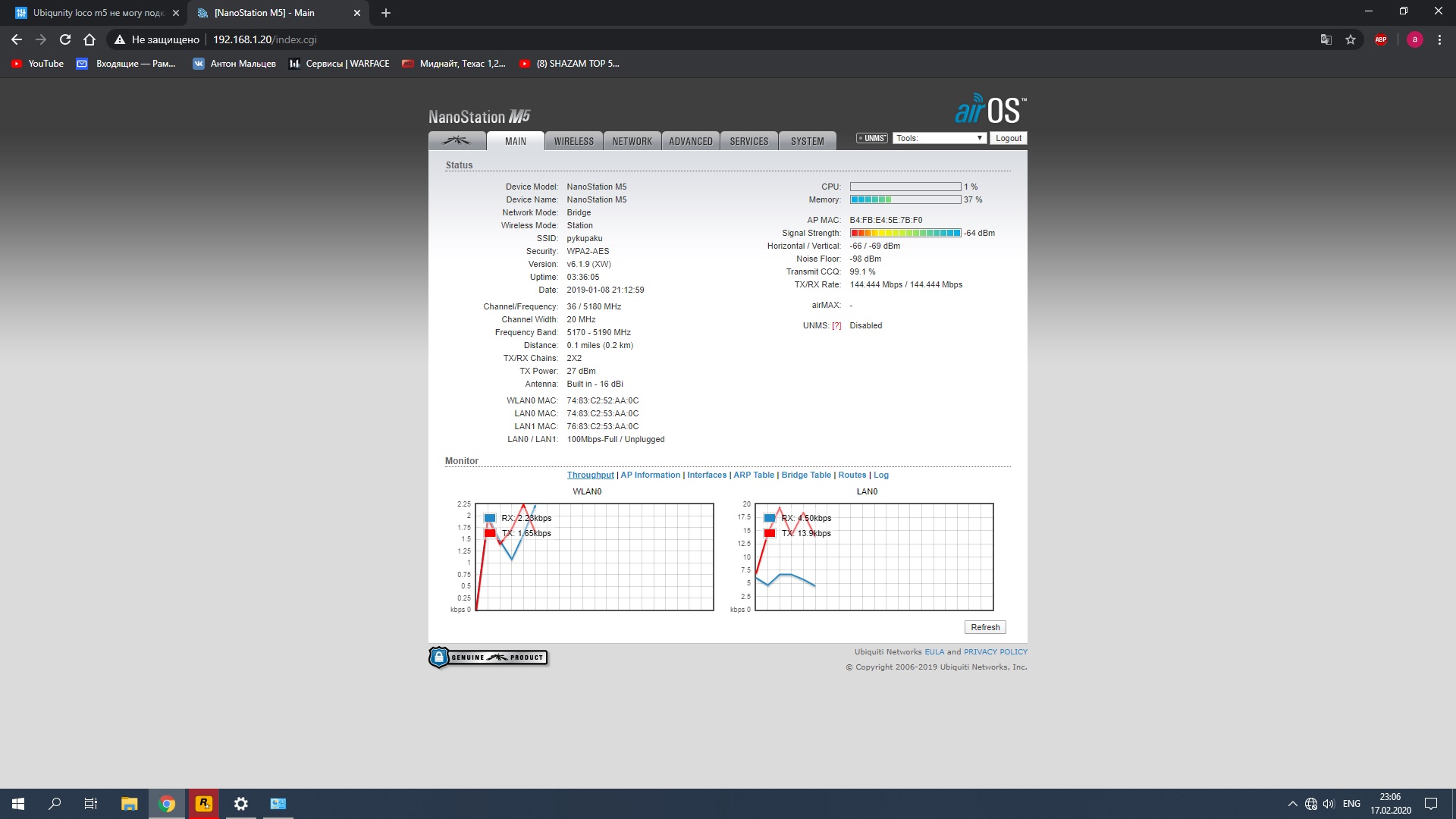Screen dimensions: 1456x819
Task: Open the Log monitor link
Action: (881, 475)
